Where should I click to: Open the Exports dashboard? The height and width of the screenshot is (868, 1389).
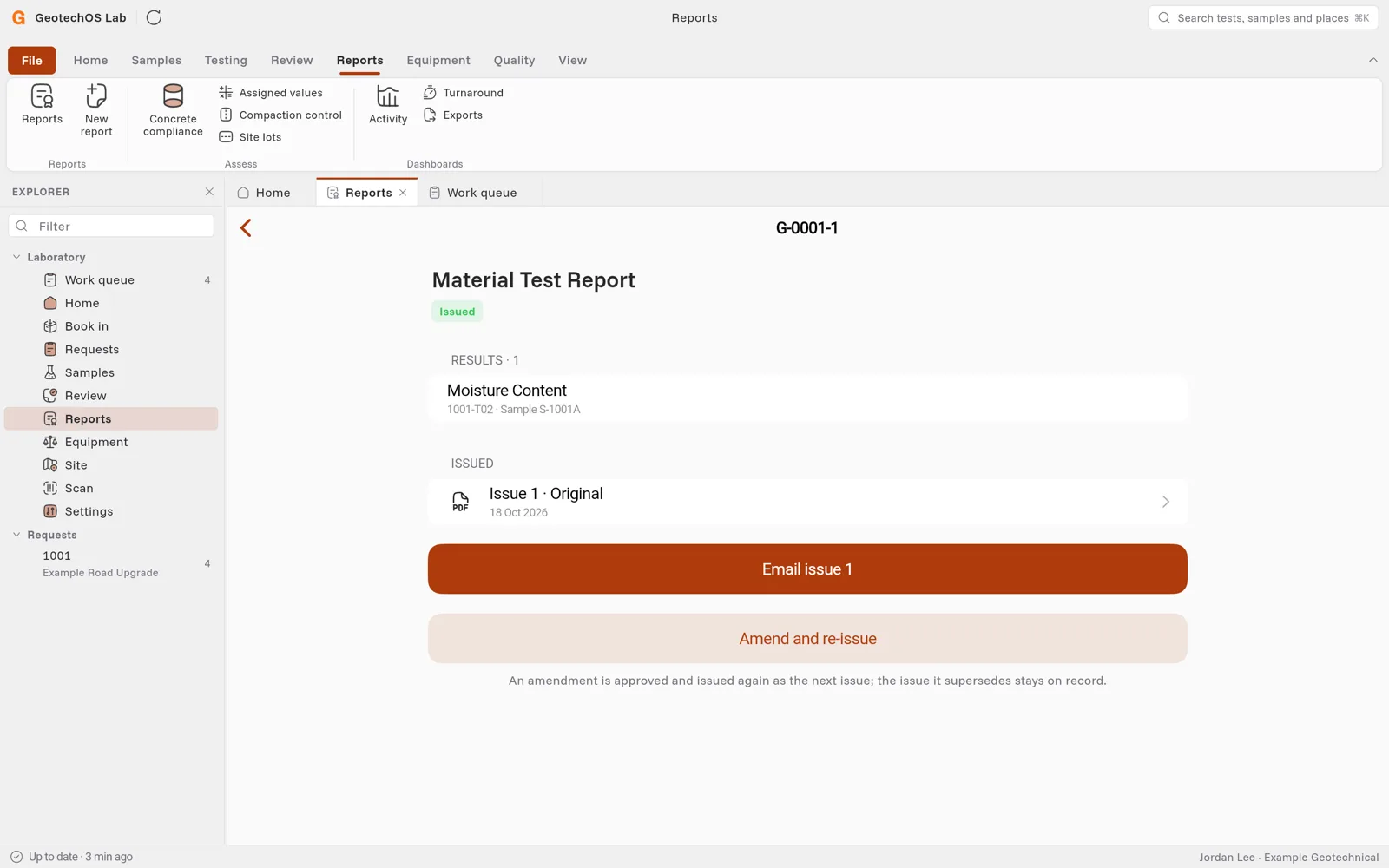click(452, 115)
